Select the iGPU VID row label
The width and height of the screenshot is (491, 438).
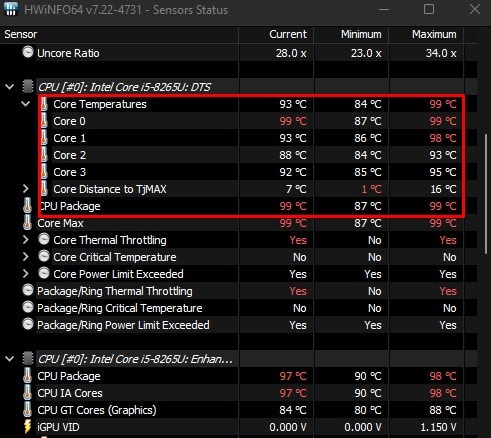58,427
